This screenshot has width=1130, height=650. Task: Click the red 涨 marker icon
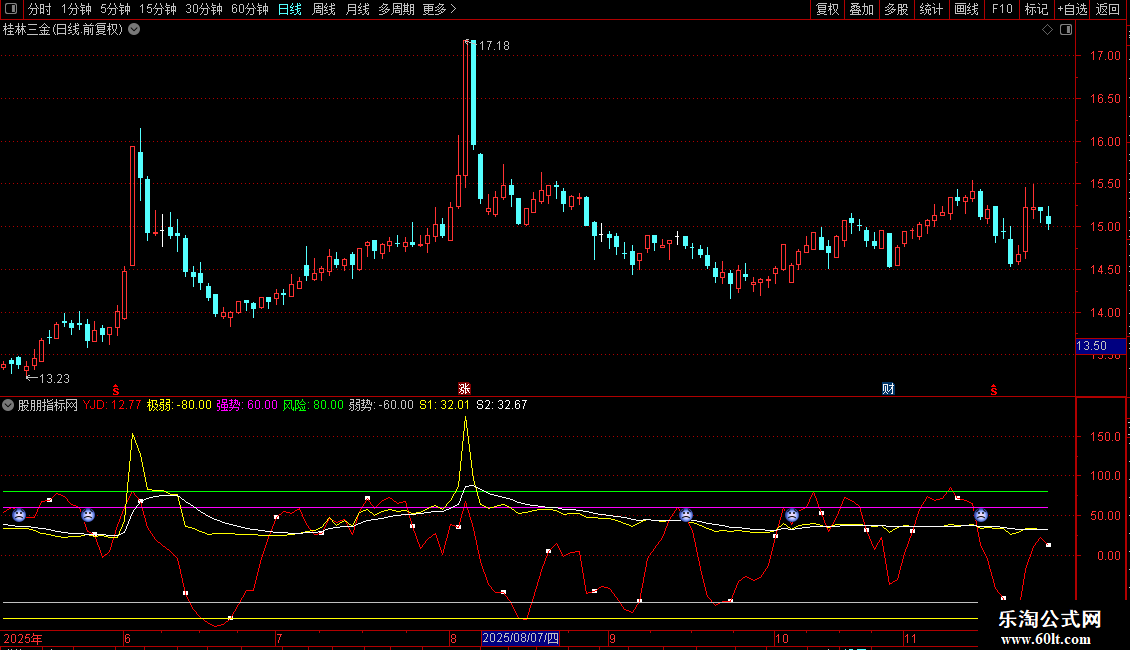click(x=464, y=388)
